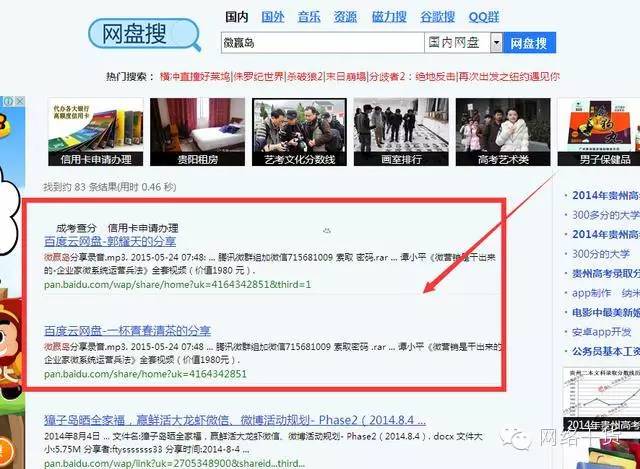Click the 网盘搜 search button

[529, 43]
